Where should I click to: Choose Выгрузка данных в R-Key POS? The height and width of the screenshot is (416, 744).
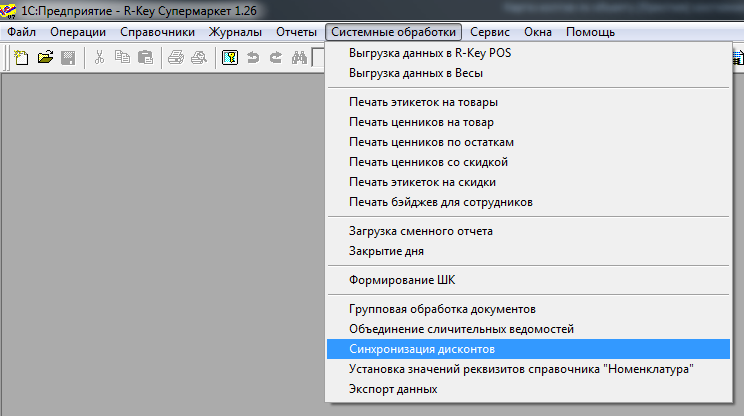(430, 53)
